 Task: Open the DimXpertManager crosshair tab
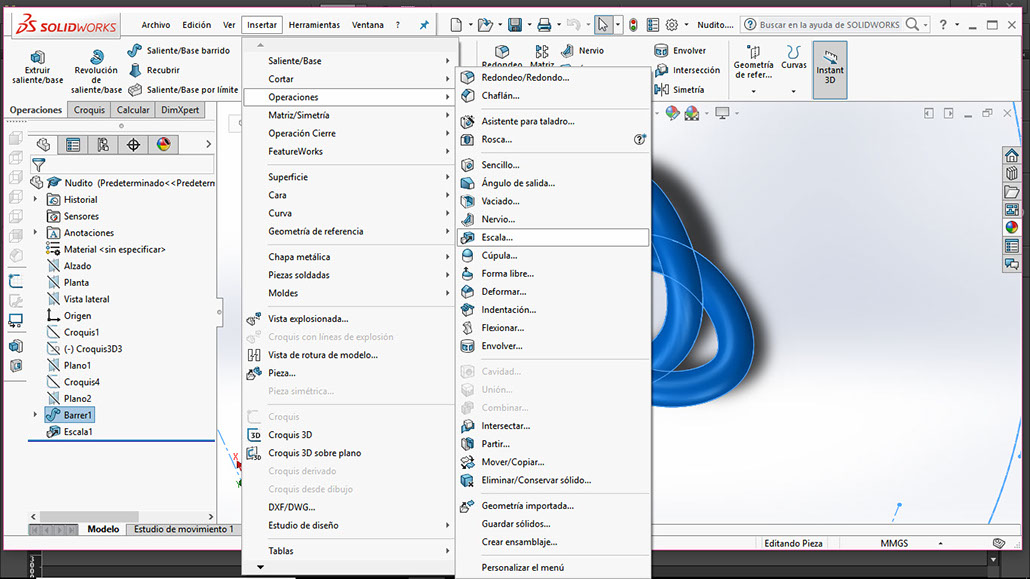[133, 145]
